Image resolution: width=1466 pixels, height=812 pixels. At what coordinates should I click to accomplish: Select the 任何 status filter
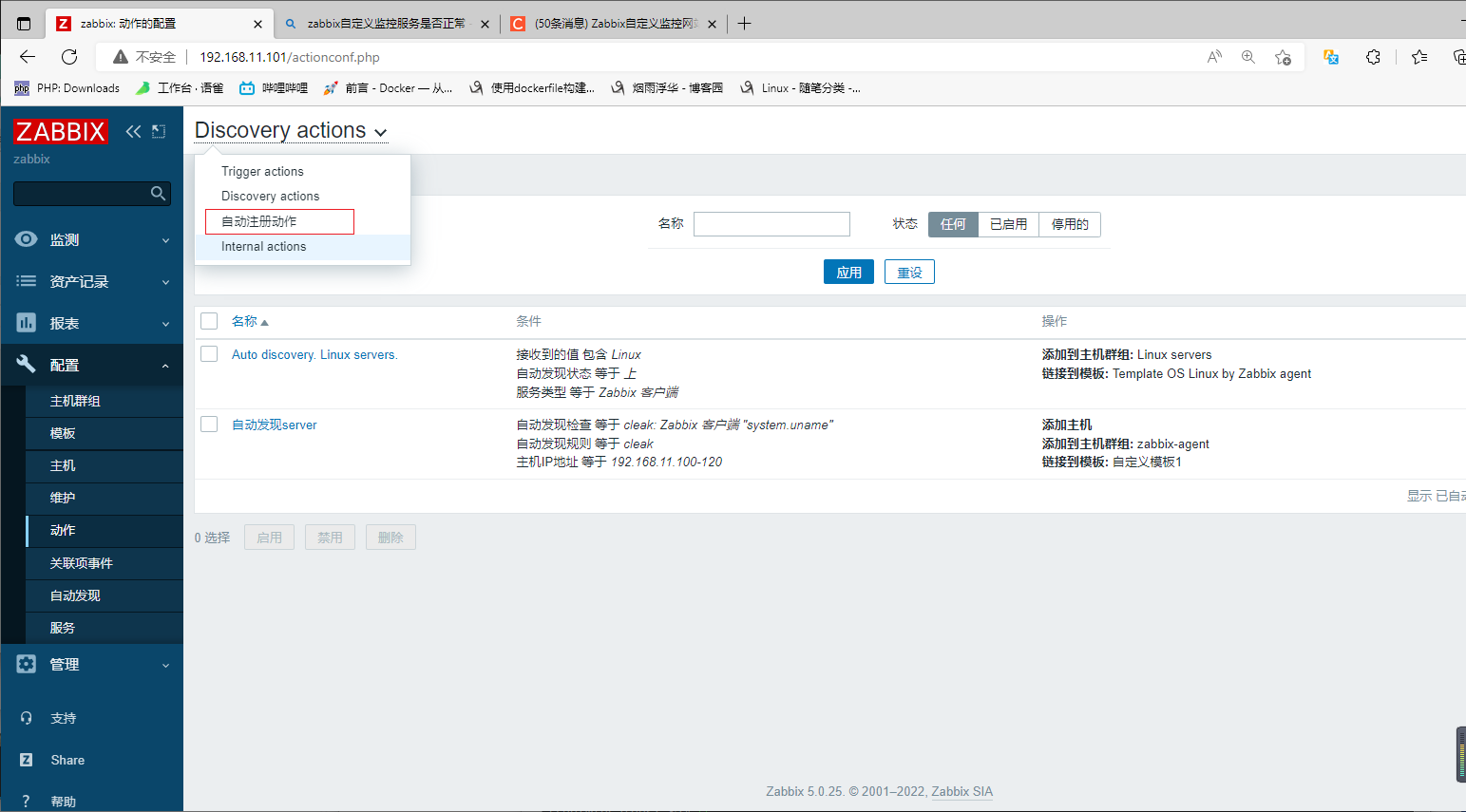click(x=953, y=224)
